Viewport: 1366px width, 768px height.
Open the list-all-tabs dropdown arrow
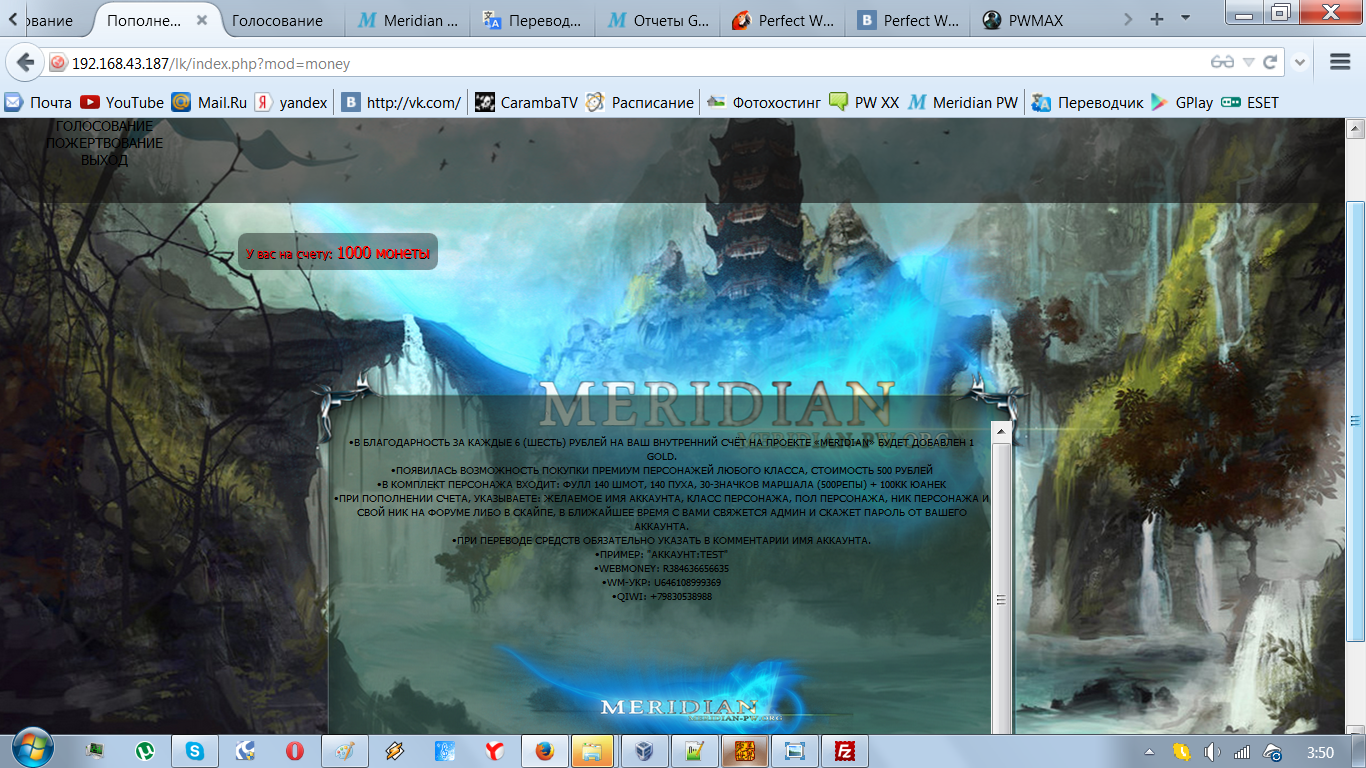click(x=1186, y=19)
